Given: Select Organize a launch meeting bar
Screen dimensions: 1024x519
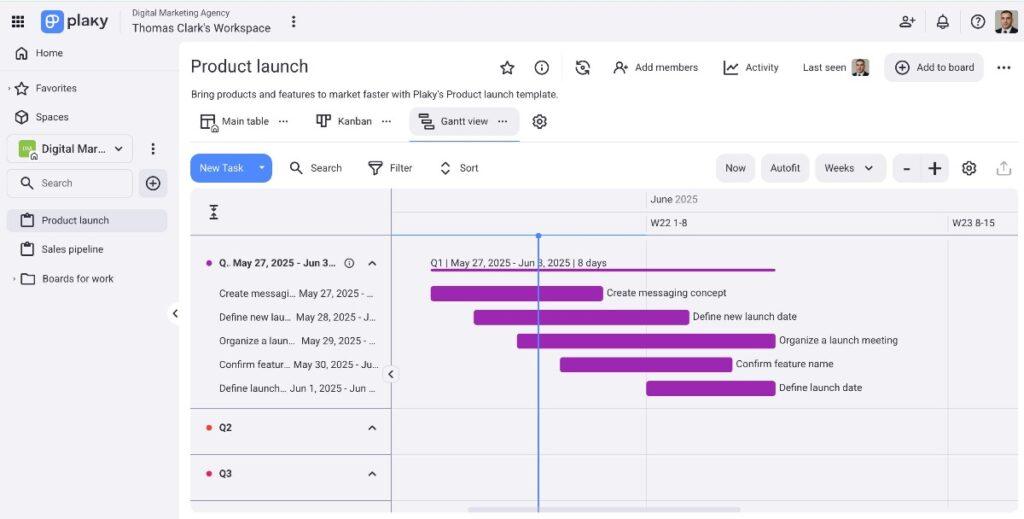Looking at the screenshot, I should click(646, 341).
